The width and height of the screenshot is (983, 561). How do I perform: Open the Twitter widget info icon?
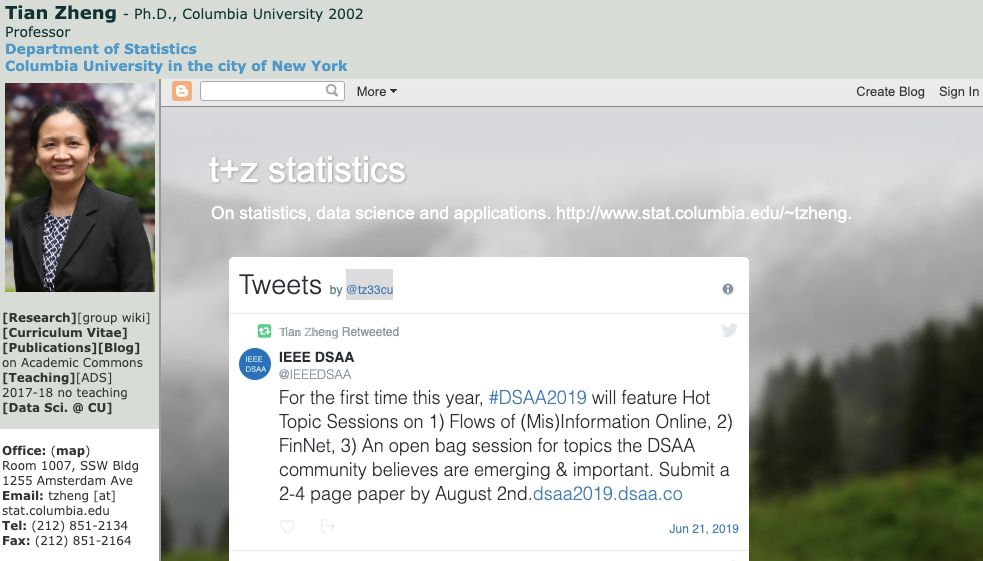coord(728,289)
